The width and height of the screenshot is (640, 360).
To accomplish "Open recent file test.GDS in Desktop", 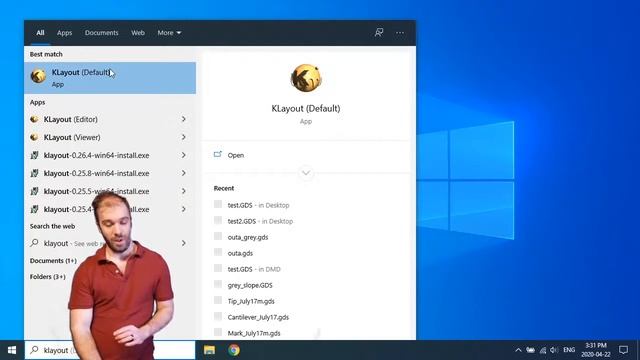I will 258,205.
